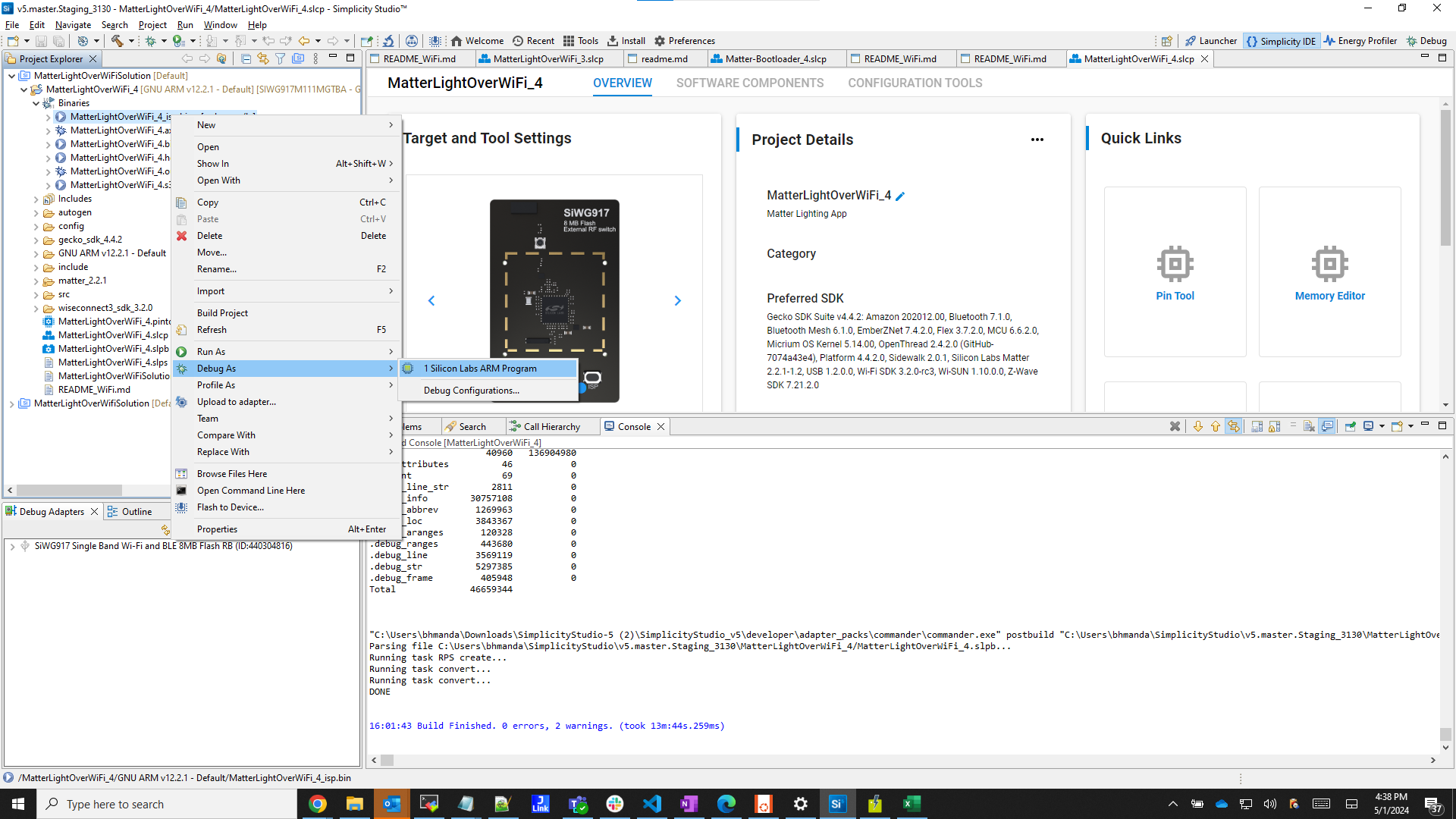The height and width of the screenshot is (819, 1456).
Task: Choose Open Command Line Here
Action: click(x=287, y=491)
